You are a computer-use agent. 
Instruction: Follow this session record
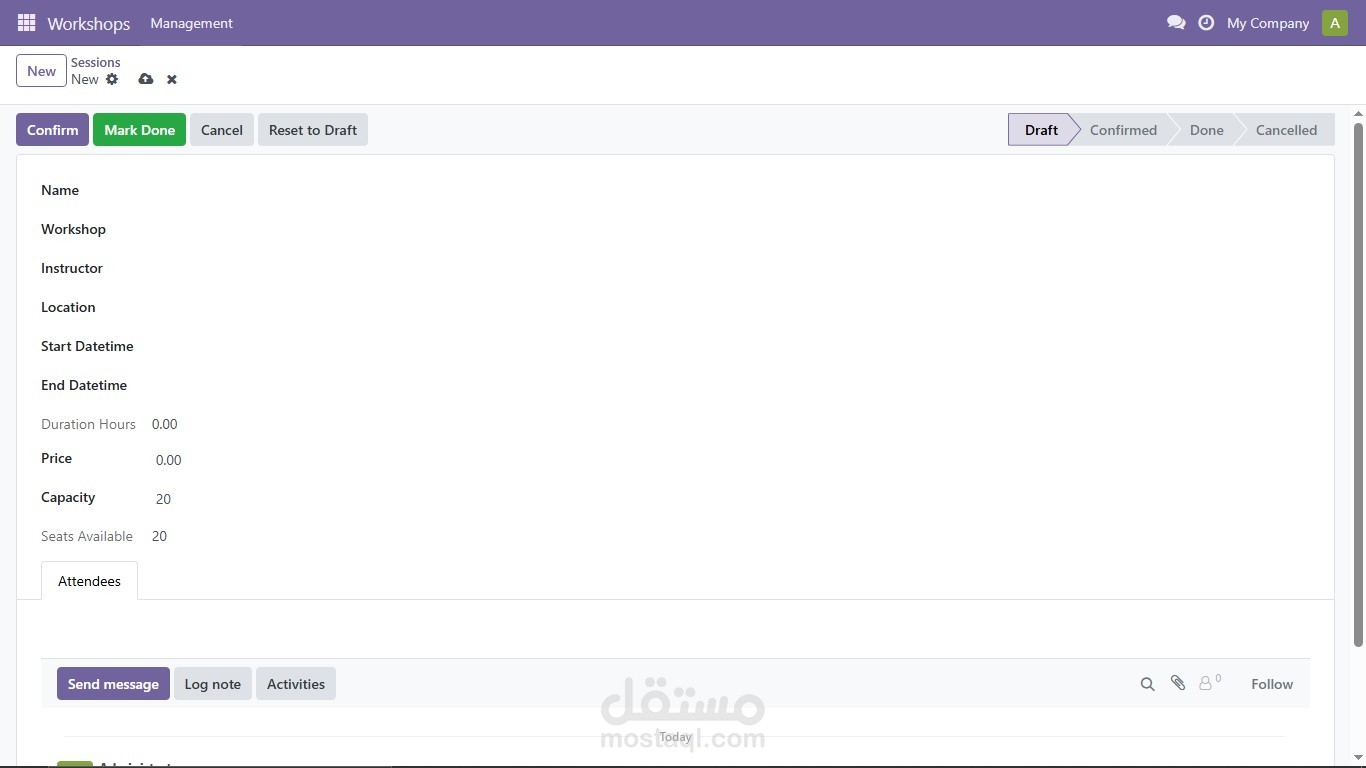(x=1272, y=684)
